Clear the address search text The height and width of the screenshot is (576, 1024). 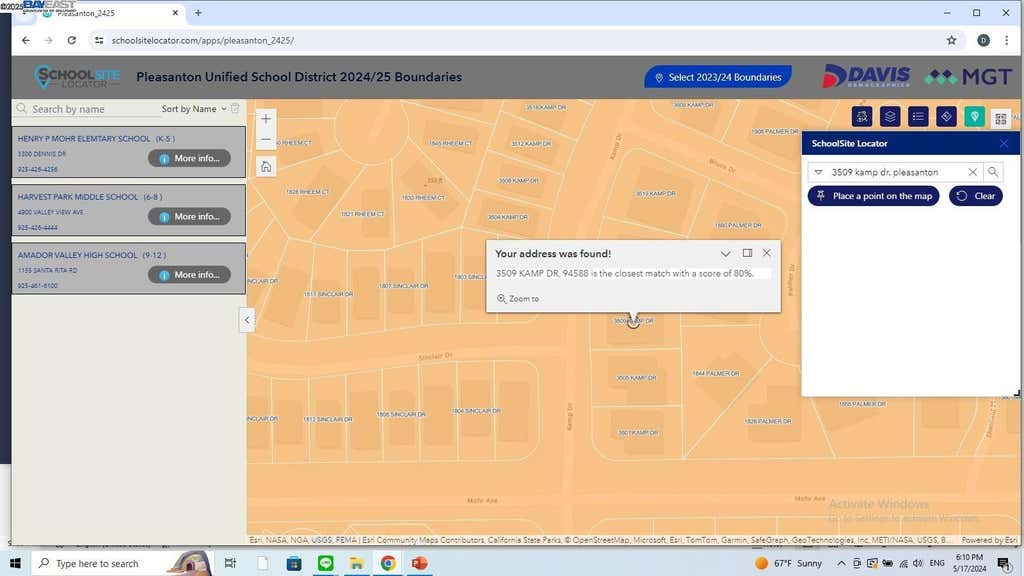pyautogui.click(x=972, y=172)
